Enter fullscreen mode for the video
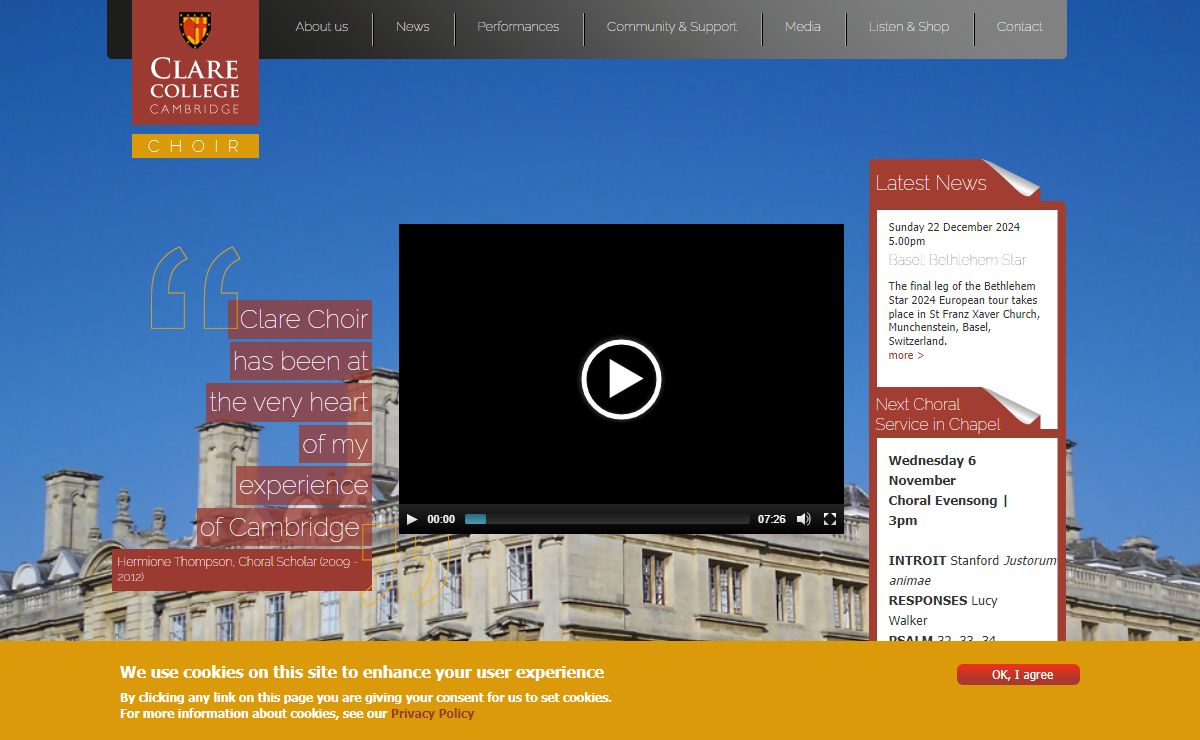Viewport: 1200px width, 740px height. tap(830, 519)
